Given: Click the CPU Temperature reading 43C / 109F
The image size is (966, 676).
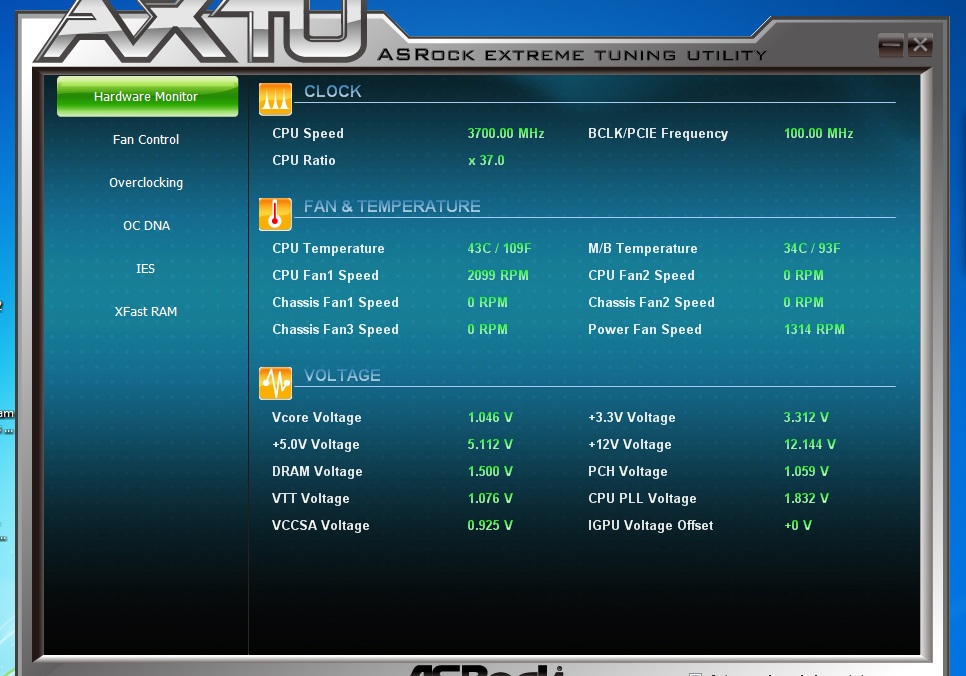Looking at the screenshot, I should pos(499,248).
